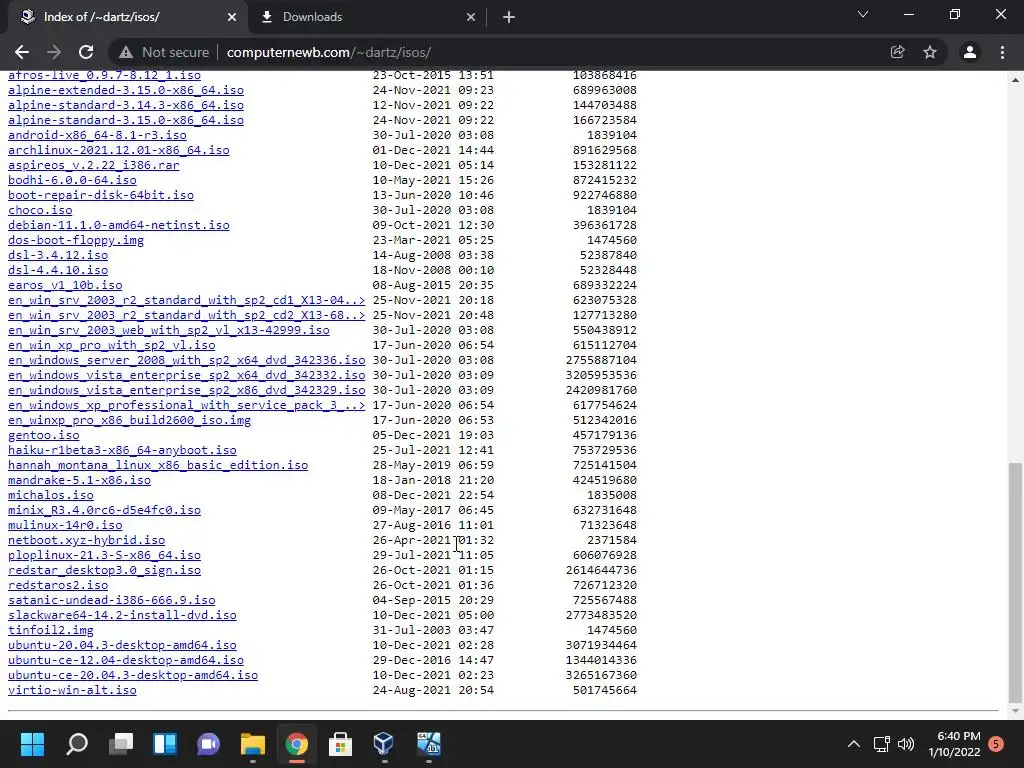Download aspireos_v.2.22_i386.rar

[x=93, y=165]
